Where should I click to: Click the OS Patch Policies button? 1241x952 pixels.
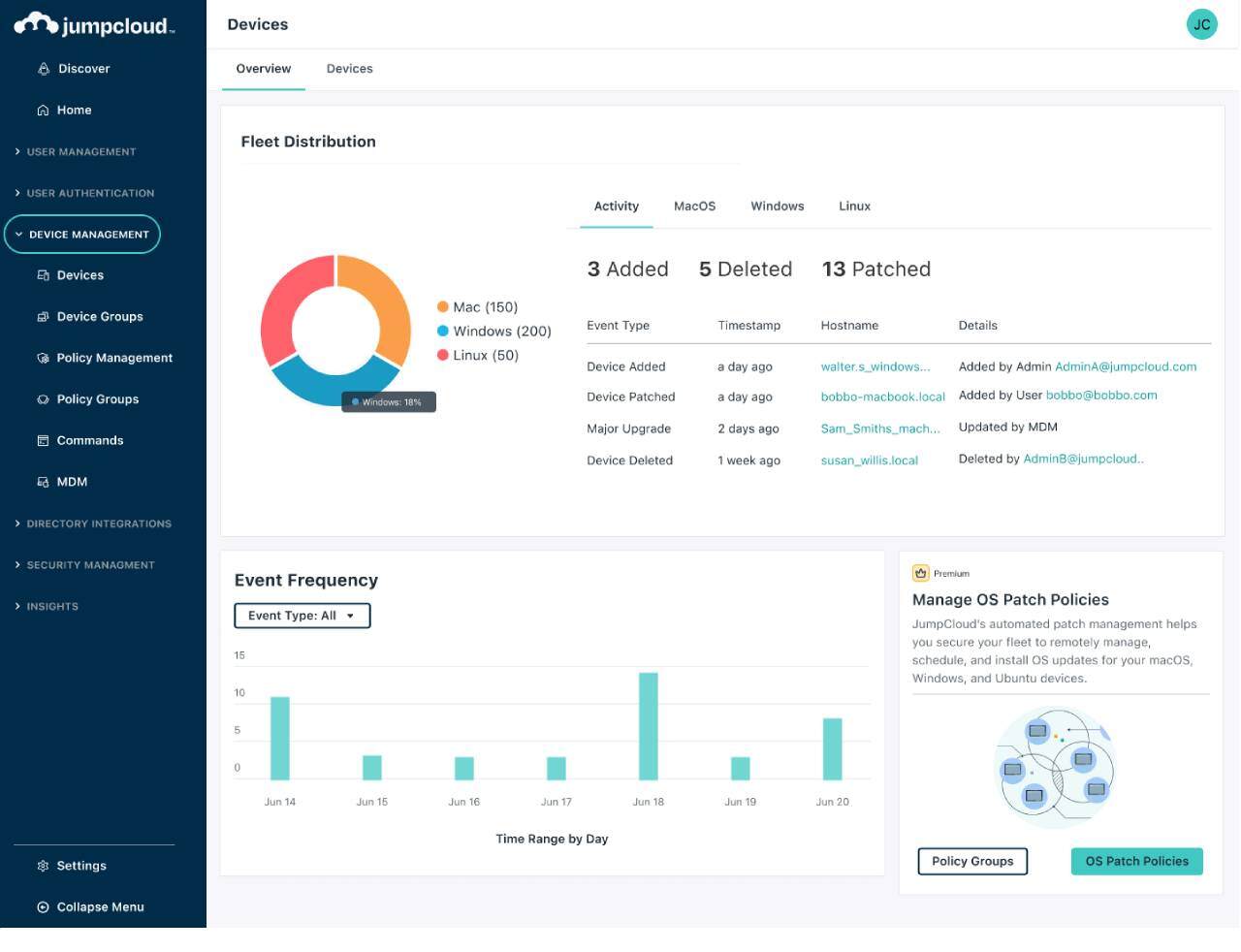pos(1136,861)
